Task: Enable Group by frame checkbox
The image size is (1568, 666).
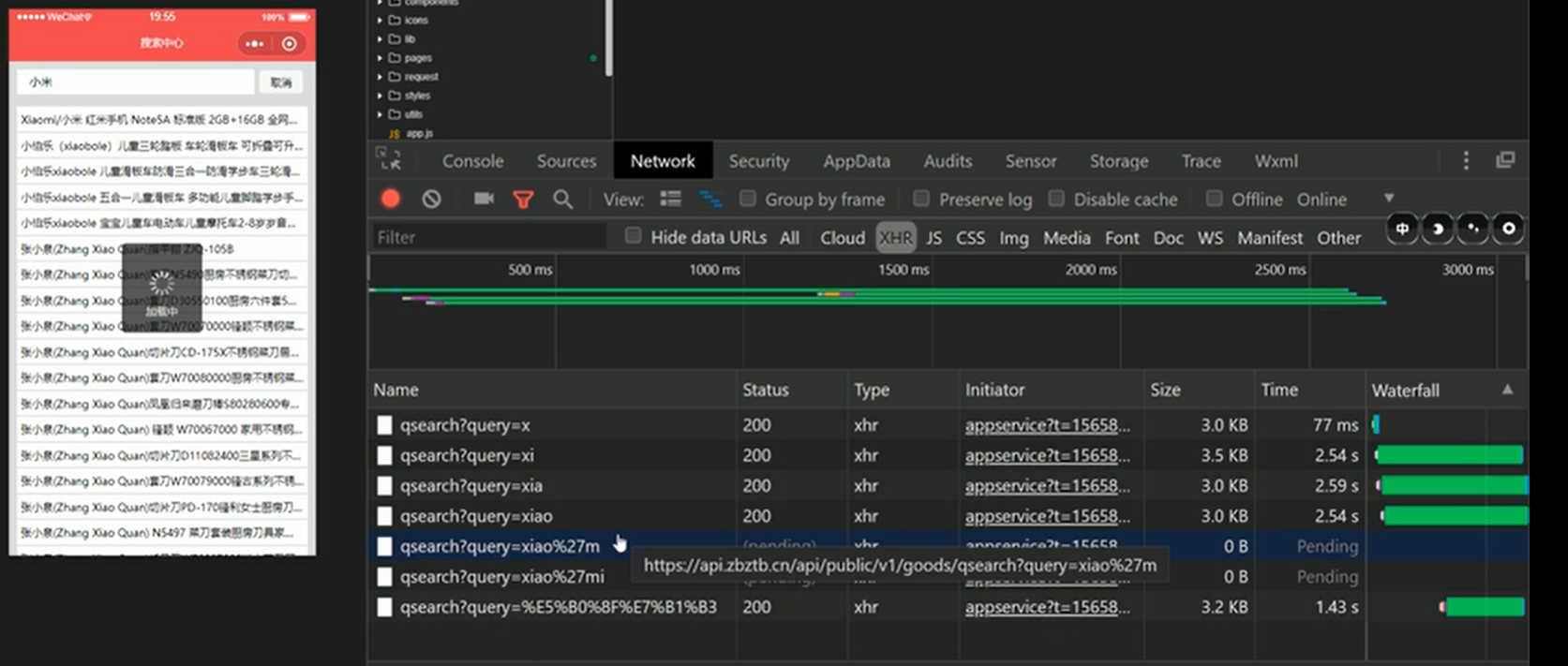Action: click(x=748, y=199)
